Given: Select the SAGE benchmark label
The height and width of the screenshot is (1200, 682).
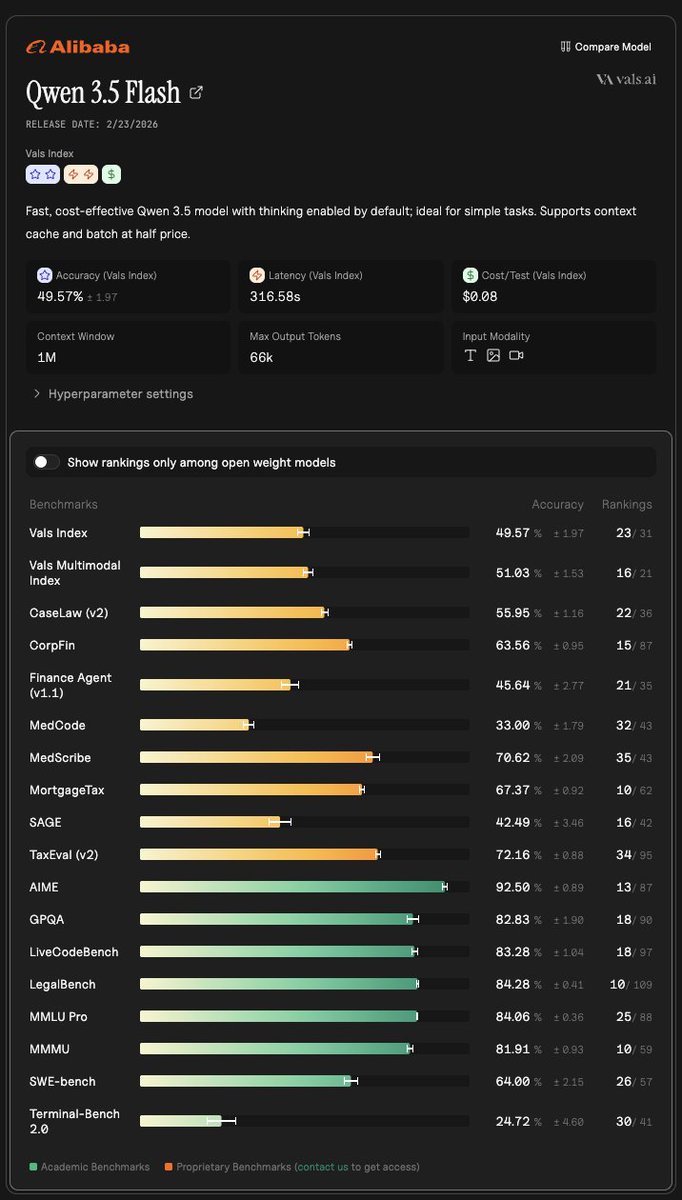Looking at the screenshot, I should tap(45, 822).
